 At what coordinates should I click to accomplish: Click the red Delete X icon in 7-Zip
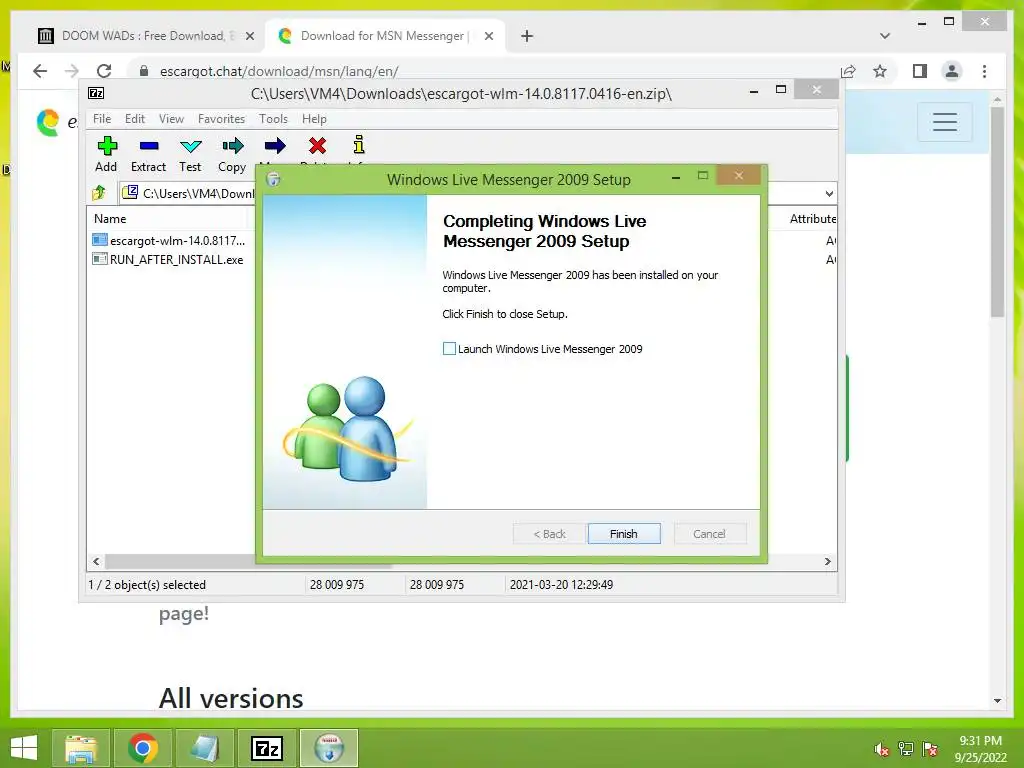coord(317,146)
